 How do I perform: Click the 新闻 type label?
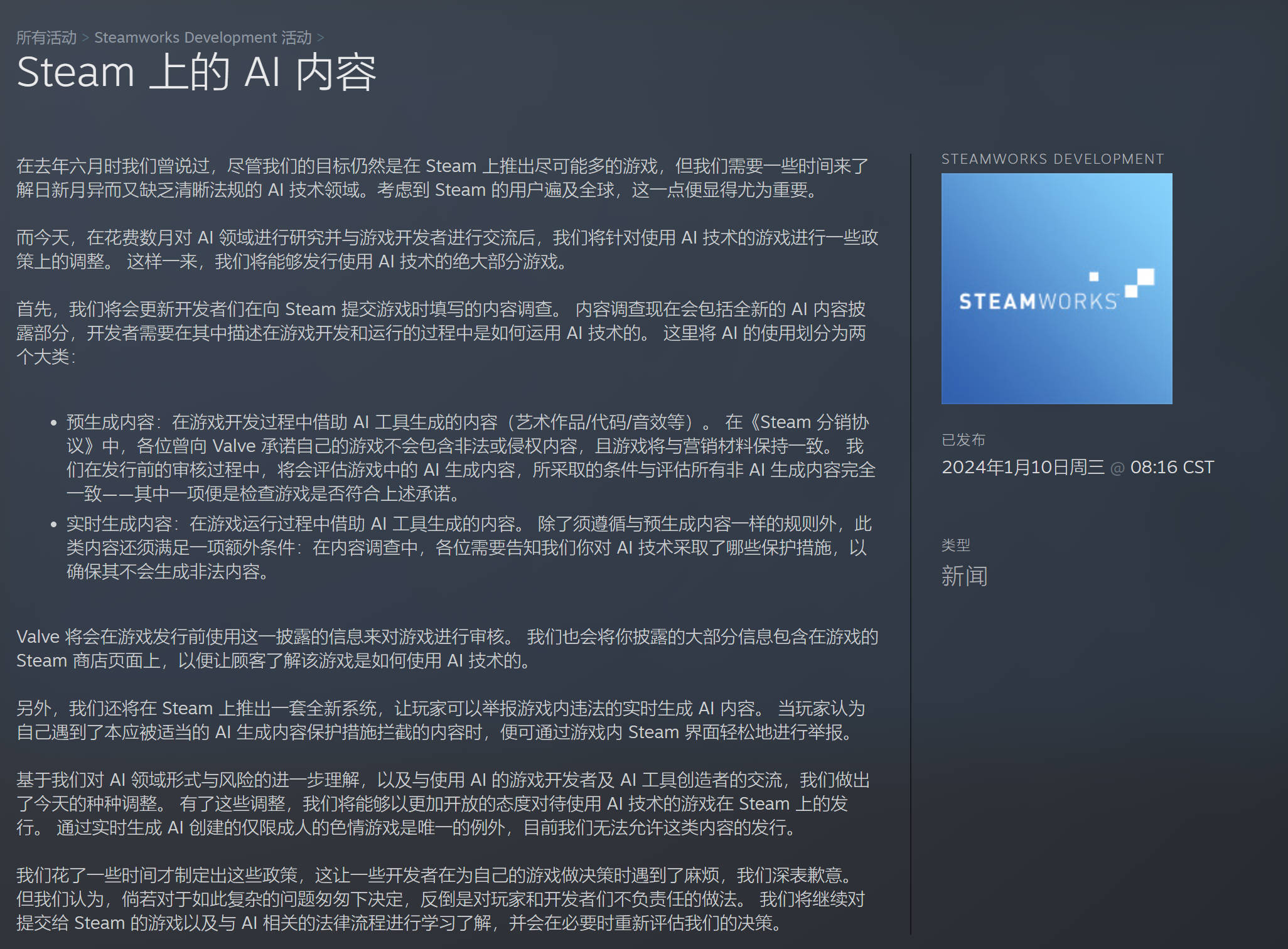pos(965,576)
